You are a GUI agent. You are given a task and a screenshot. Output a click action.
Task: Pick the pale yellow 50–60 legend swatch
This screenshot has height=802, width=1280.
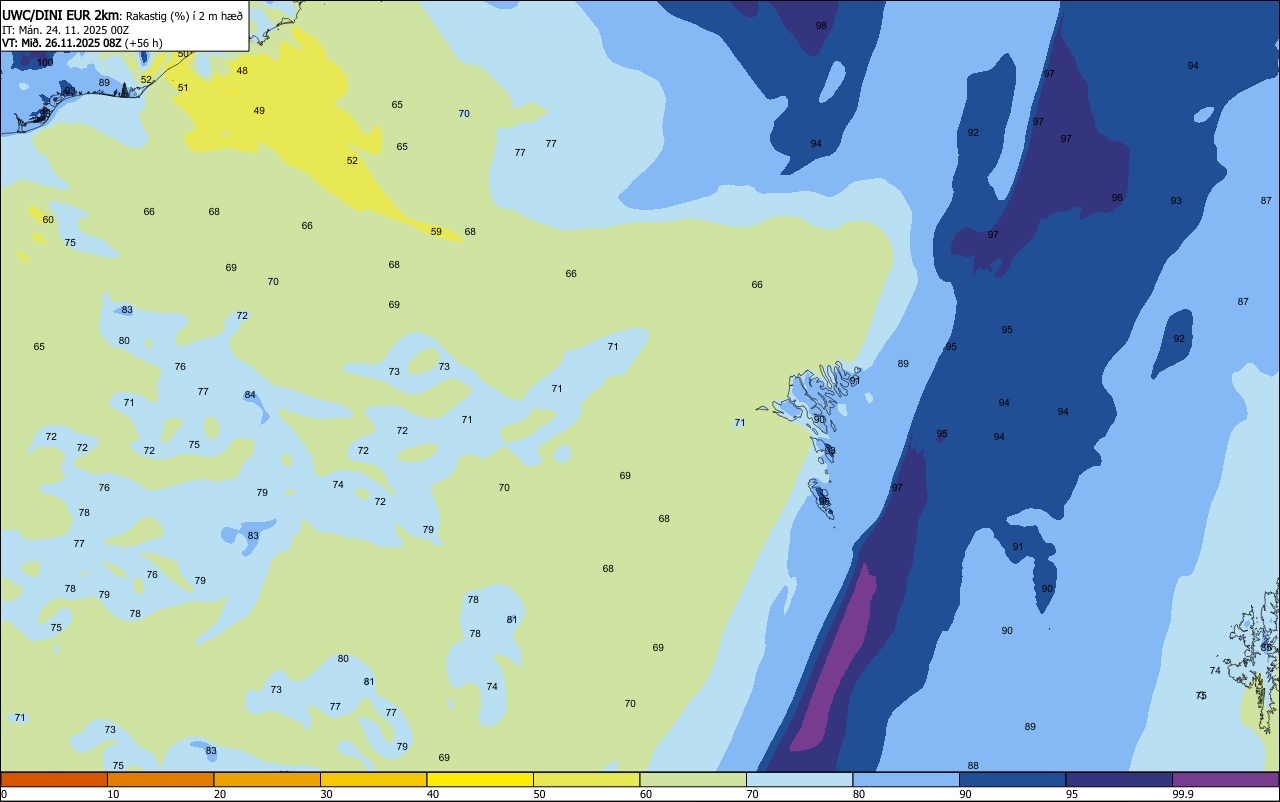click(x=586, y=779)
